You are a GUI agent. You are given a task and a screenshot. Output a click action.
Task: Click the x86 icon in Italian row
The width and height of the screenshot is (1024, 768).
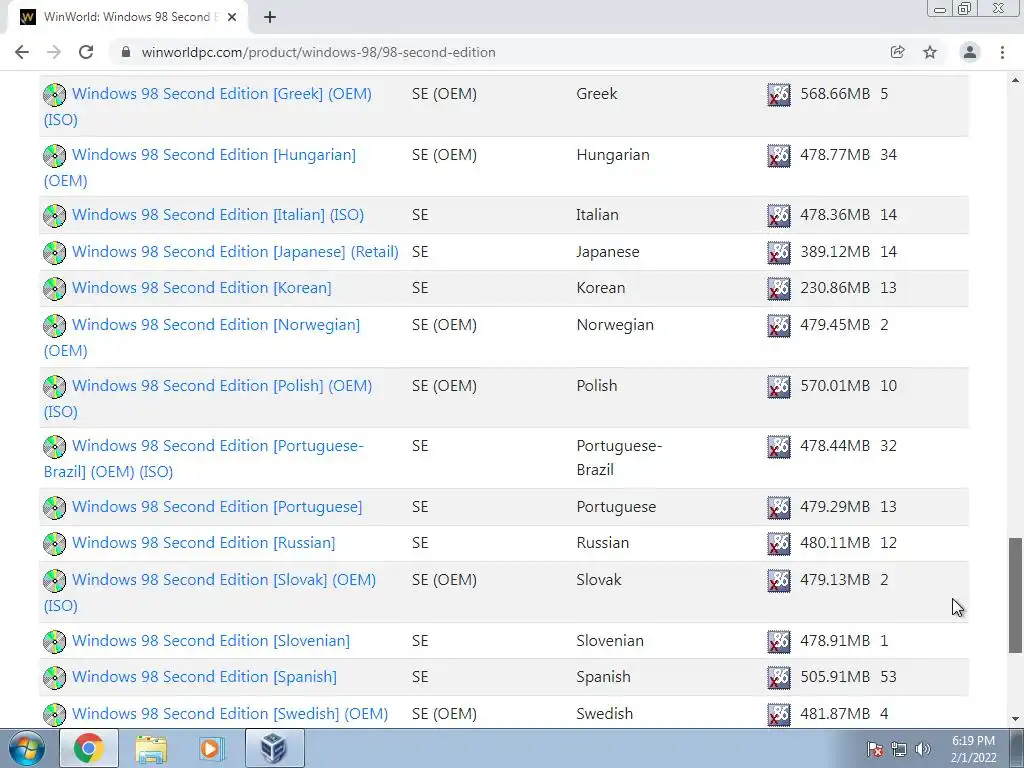778,216
